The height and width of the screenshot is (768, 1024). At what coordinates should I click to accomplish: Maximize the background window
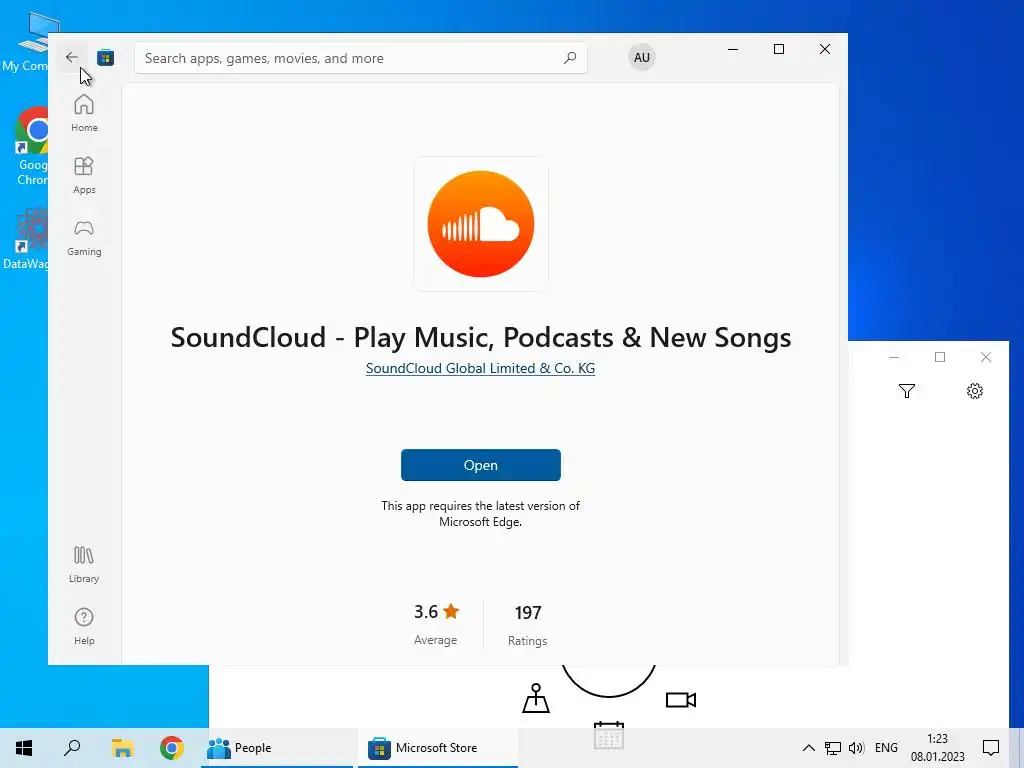940,357
